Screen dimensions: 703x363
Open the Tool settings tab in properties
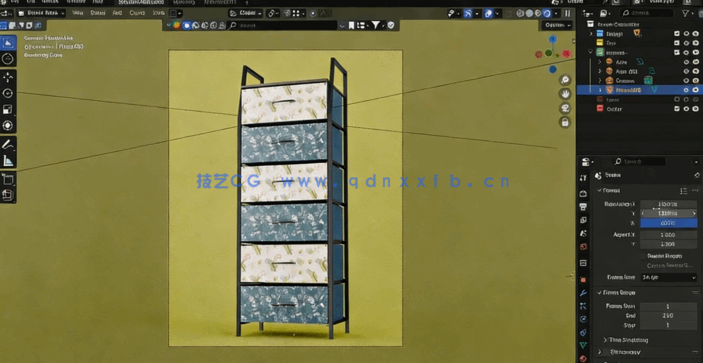tap(583, 178)
